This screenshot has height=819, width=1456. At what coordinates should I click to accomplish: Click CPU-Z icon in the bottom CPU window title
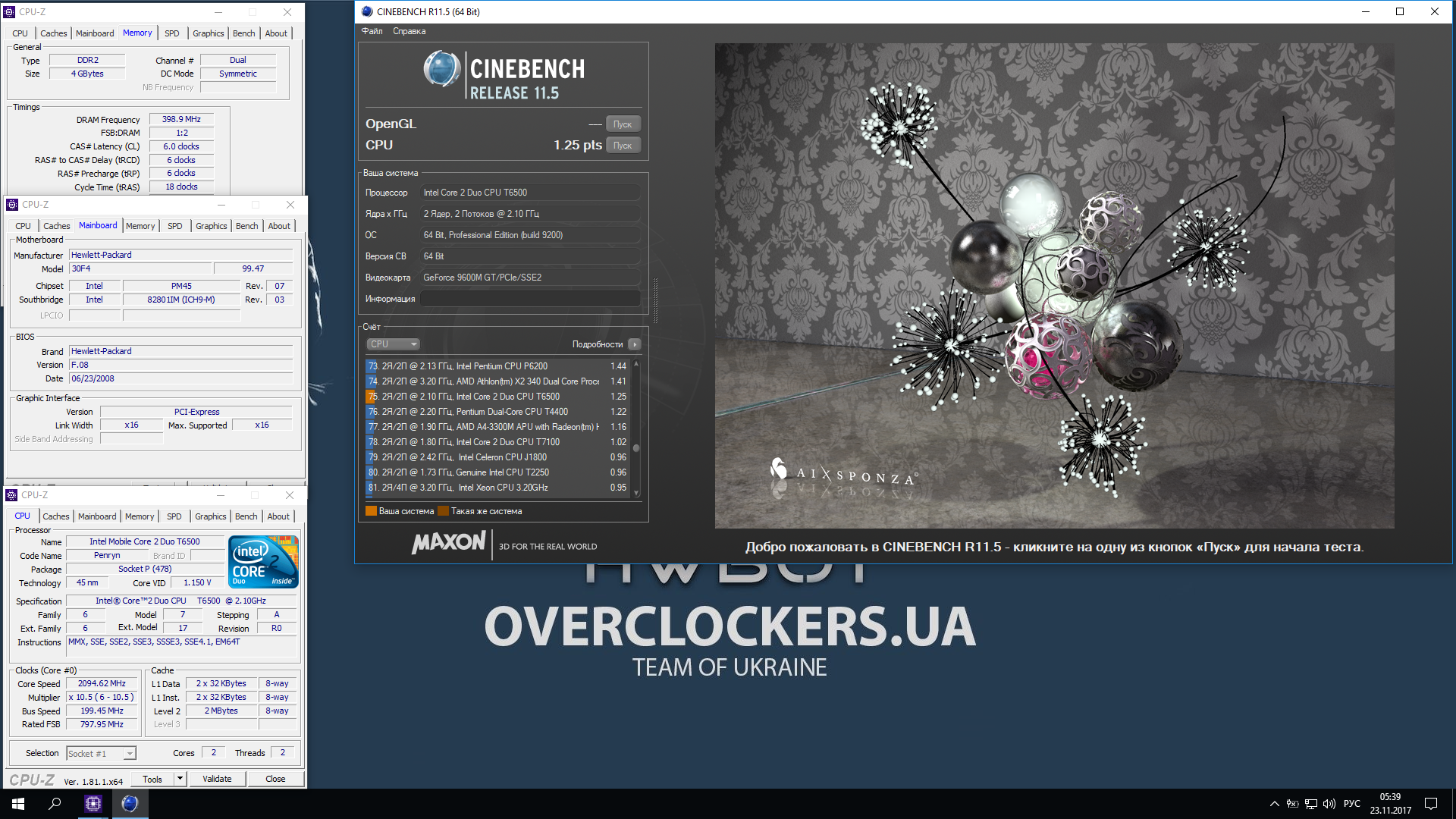11,495
